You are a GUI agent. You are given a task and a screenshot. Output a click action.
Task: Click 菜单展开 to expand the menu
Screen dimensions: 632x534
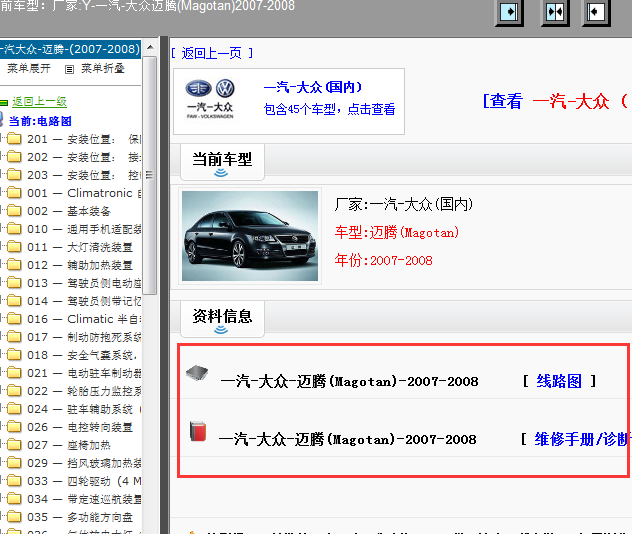click(29, 69)
